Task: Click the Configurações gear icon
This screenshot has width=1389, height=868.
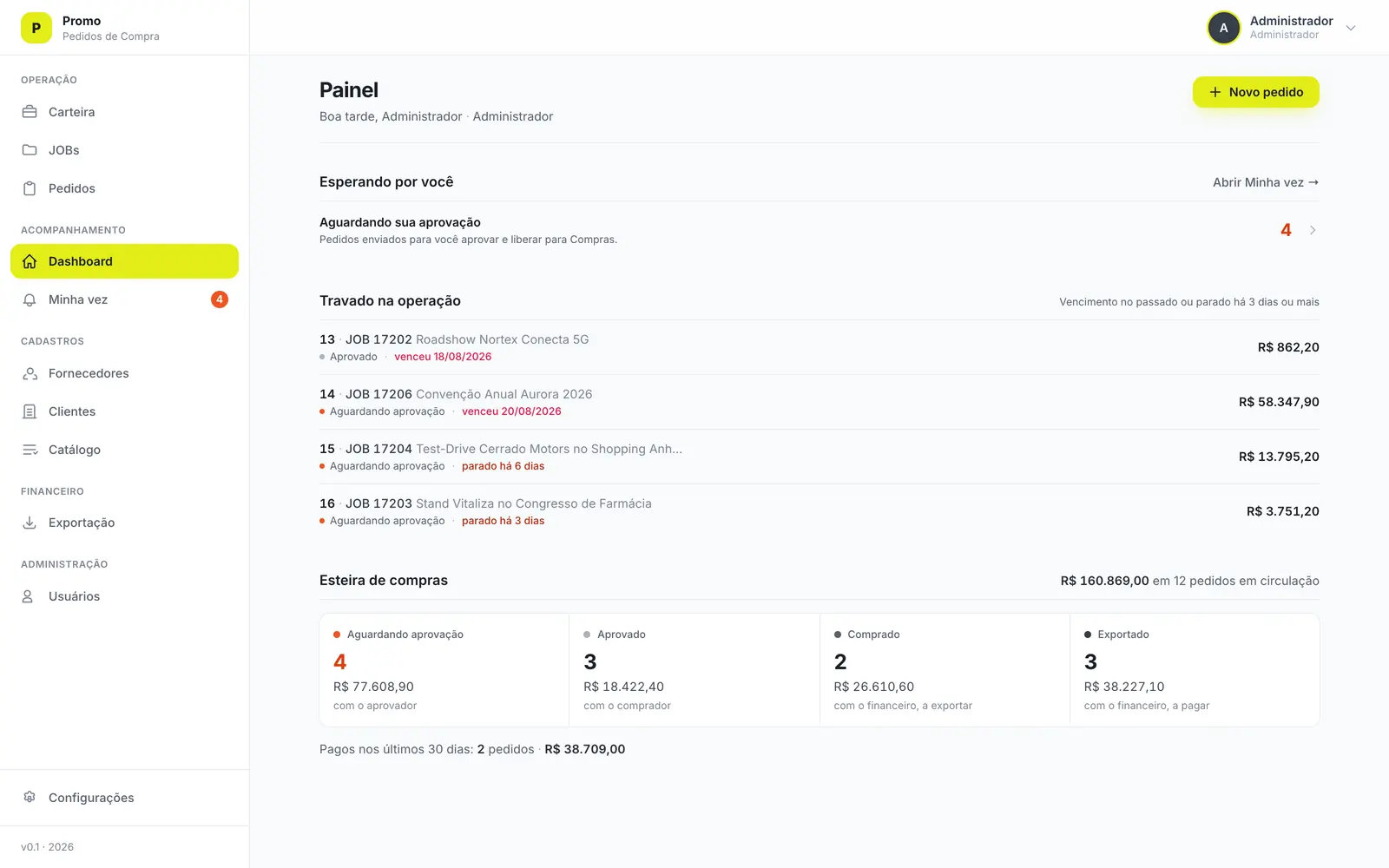Action: [30, 797]
